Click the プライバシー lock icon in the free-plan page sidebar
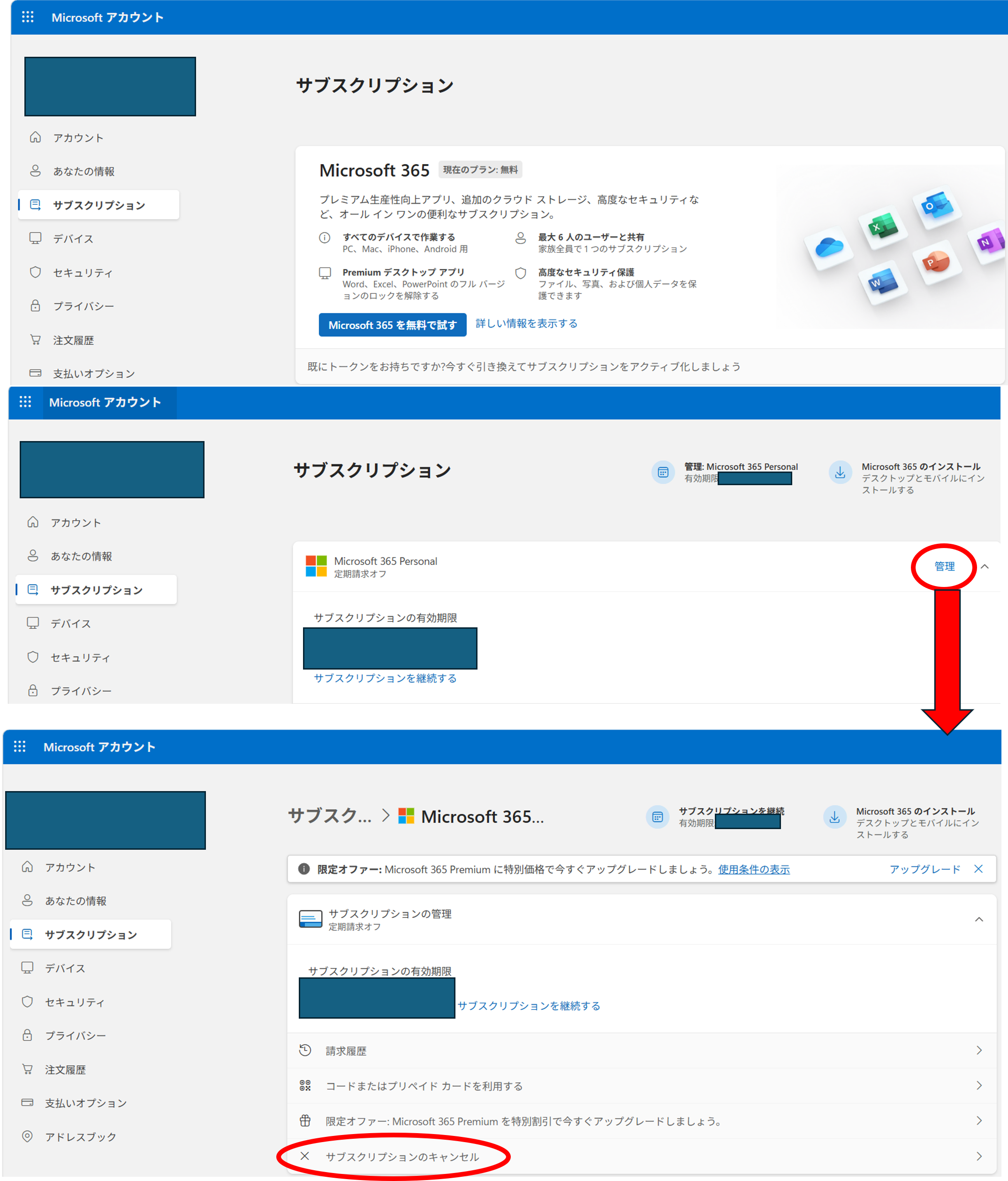The width and height of the screenshot is (1008, 1181). (x=35, y=306)
